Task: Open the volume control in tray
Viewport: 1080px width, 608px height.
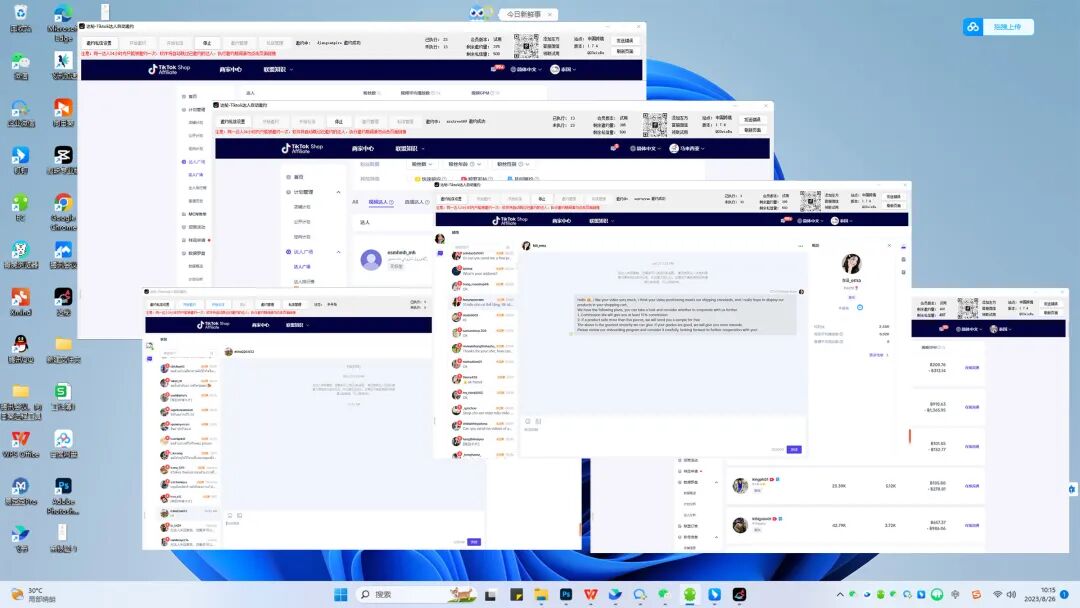Action: click(x=1011, y=594)
